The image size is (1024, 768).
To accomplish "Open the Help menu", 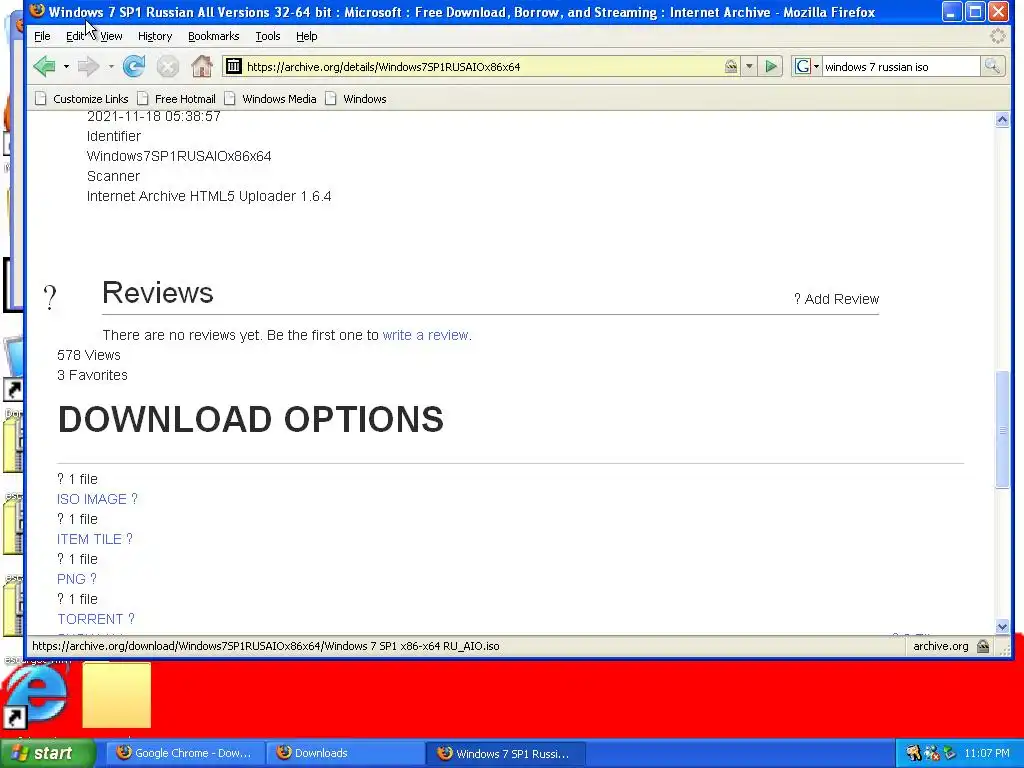I will [306, 36].
